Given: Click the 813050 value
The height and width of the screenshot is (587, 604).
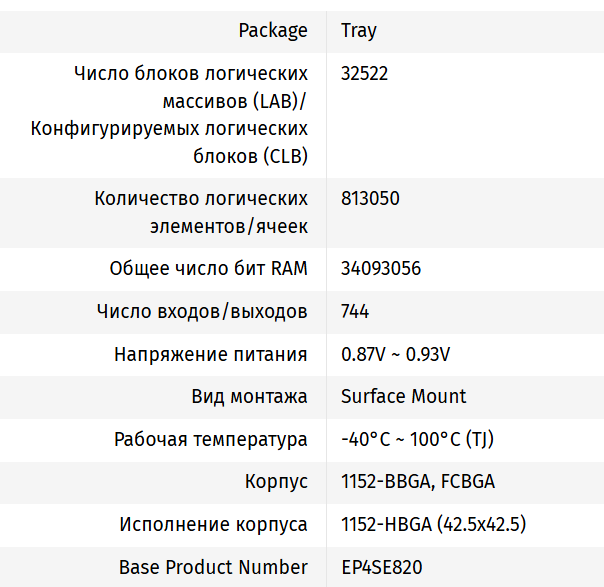Looking at the screenshot, I should (370, 198).
